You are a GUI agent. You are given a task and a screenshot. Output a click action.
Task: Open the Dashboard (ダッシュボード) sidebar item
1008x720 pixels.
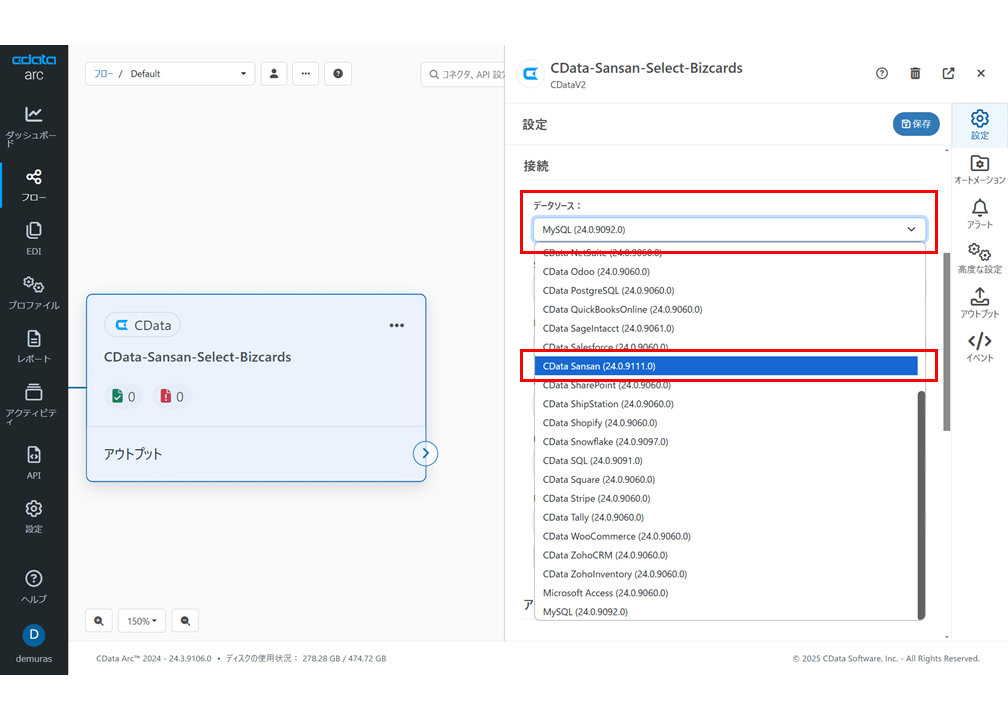(x=33, y=126)
